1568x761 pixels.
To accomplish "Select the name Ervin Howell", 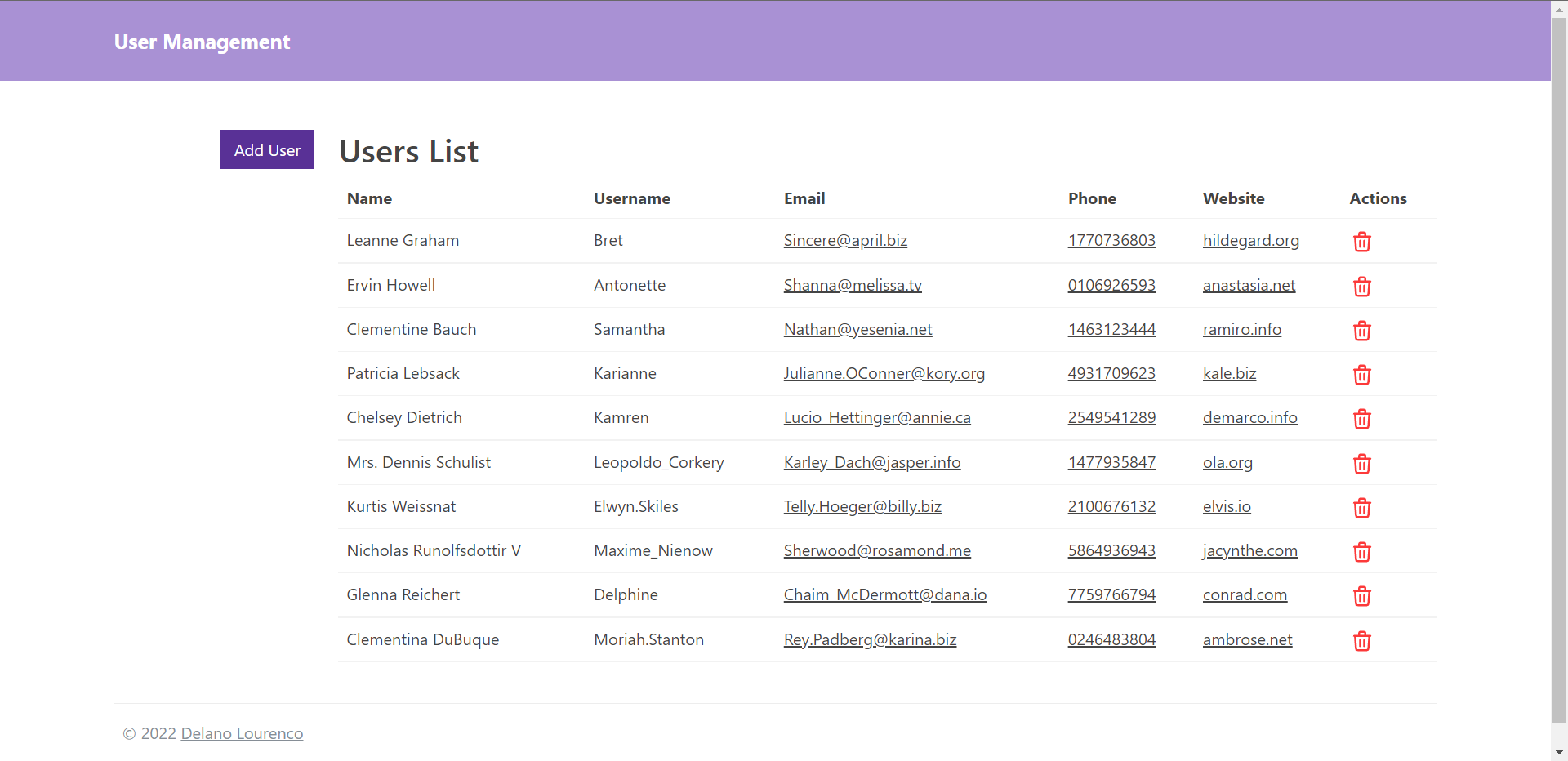I will point(390,285).
